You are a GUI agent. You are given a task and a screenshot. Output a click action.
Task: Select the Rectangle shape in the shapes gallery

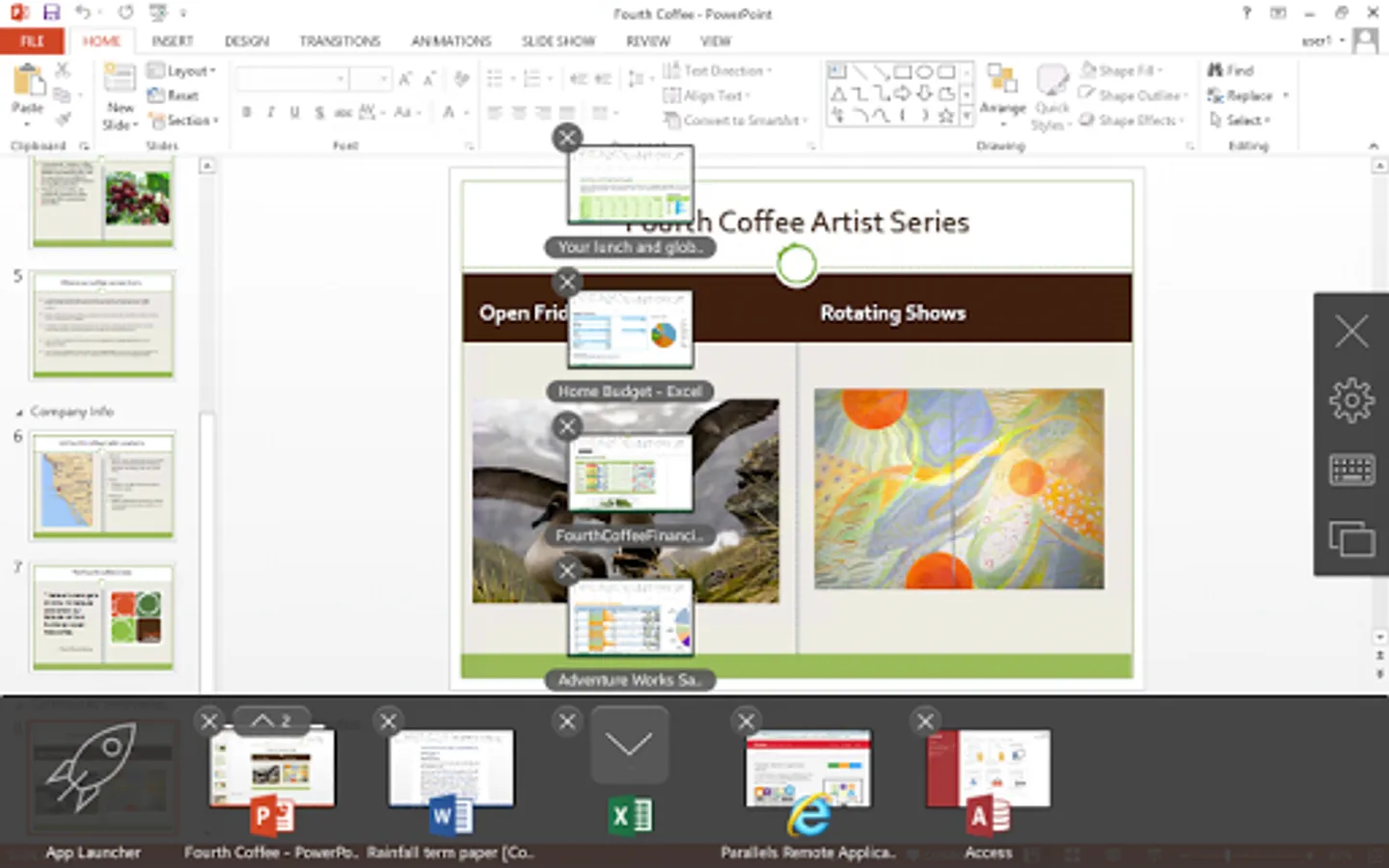click(903, 72)
